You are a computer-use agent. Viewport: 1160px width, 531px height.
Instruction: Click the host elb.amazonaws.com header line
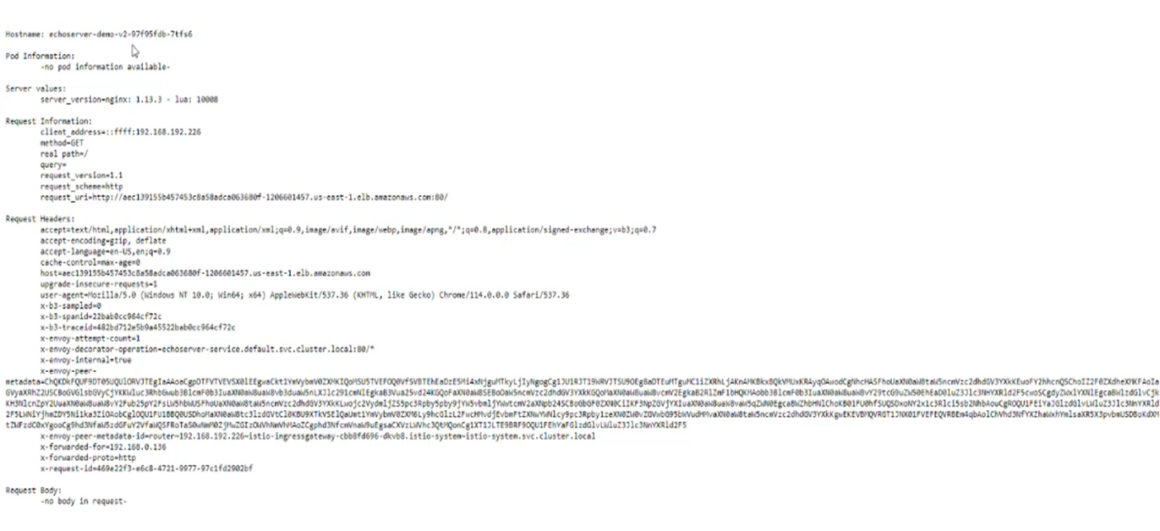[x=205, y=273]
